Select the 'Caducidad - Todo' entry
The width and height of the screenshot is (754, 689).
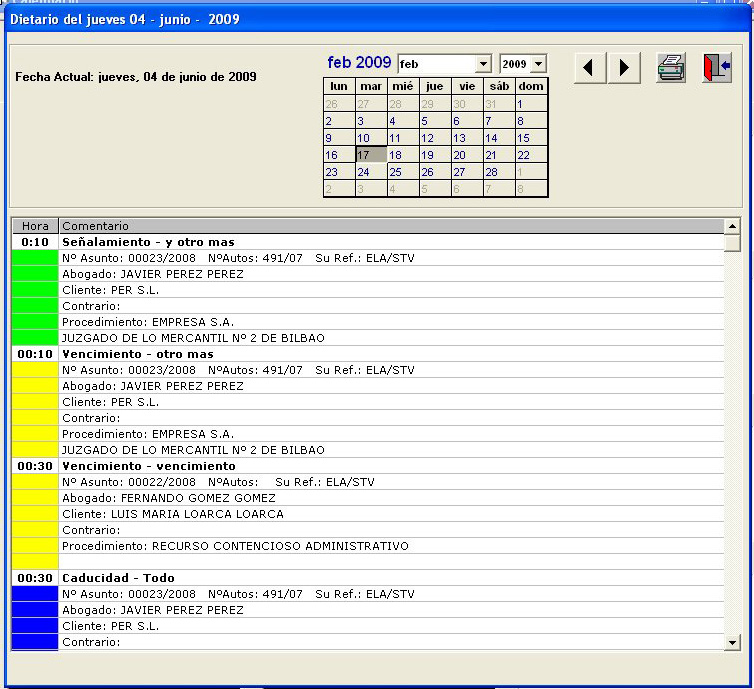(118, 578)
